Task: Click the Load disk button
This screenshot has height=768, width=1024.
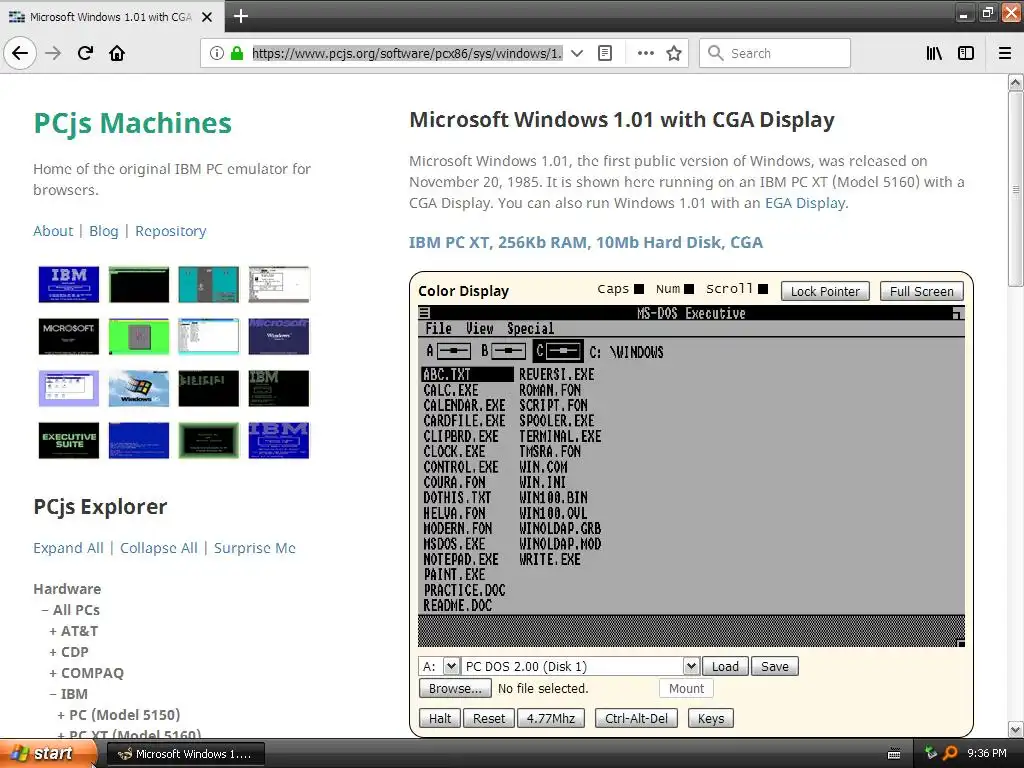Action: pos(726,666)
